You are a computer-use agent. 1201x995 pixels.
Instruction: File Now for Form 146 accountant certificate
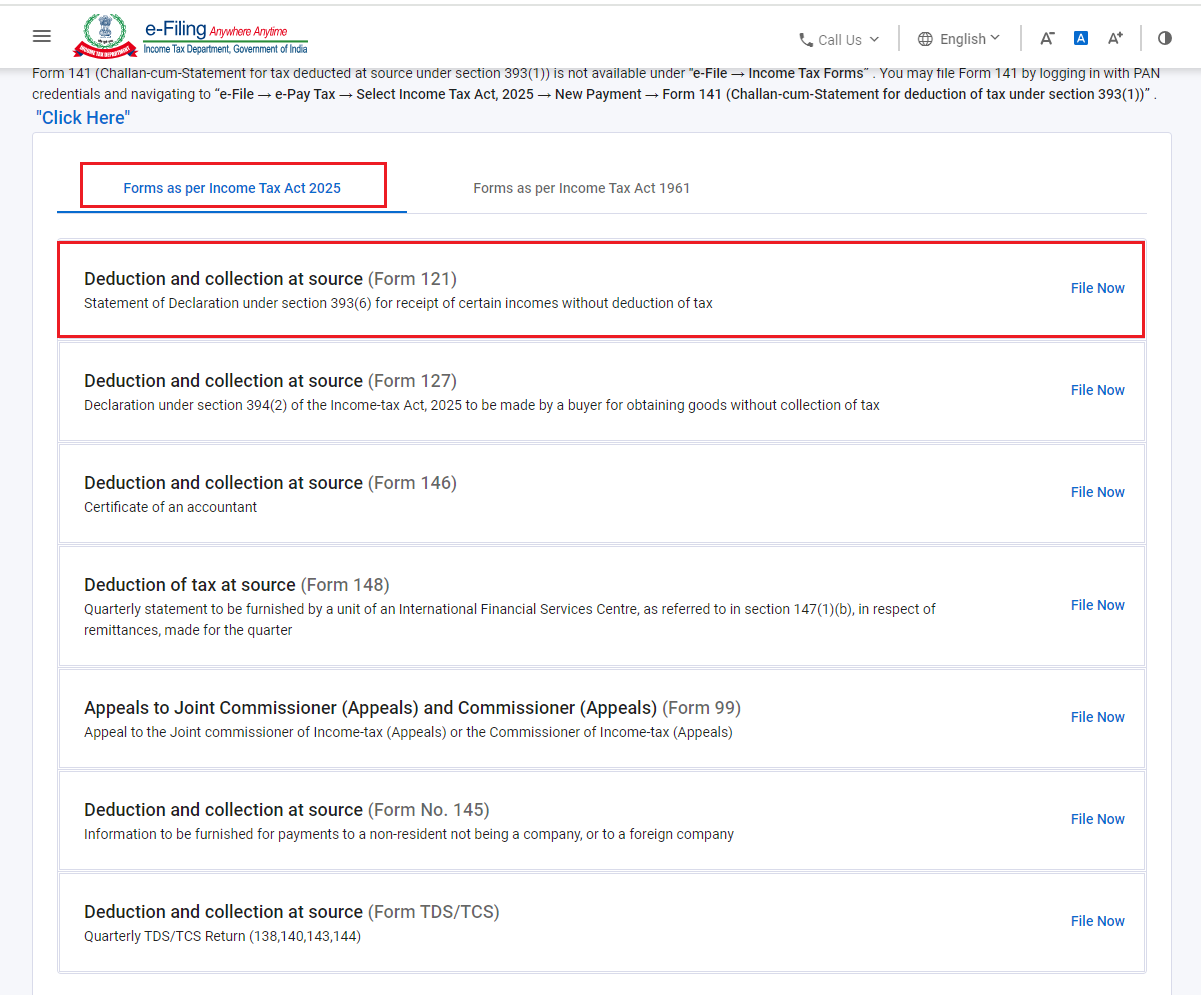pyautogui.click(x=1097, y=492)
